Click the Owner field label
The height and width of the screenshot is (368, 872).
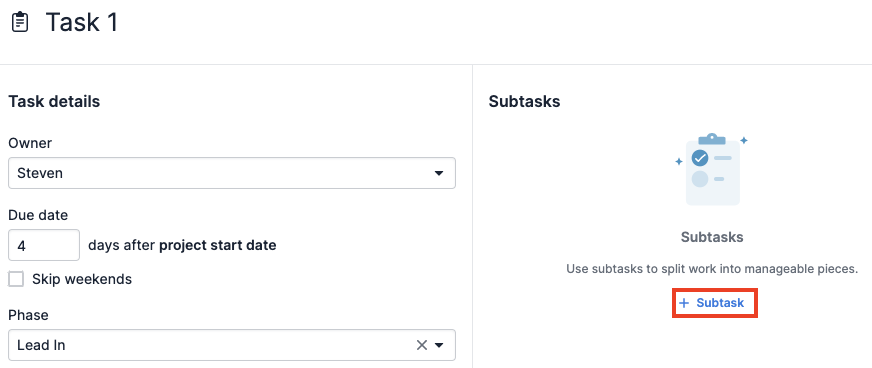pos(30,143)
